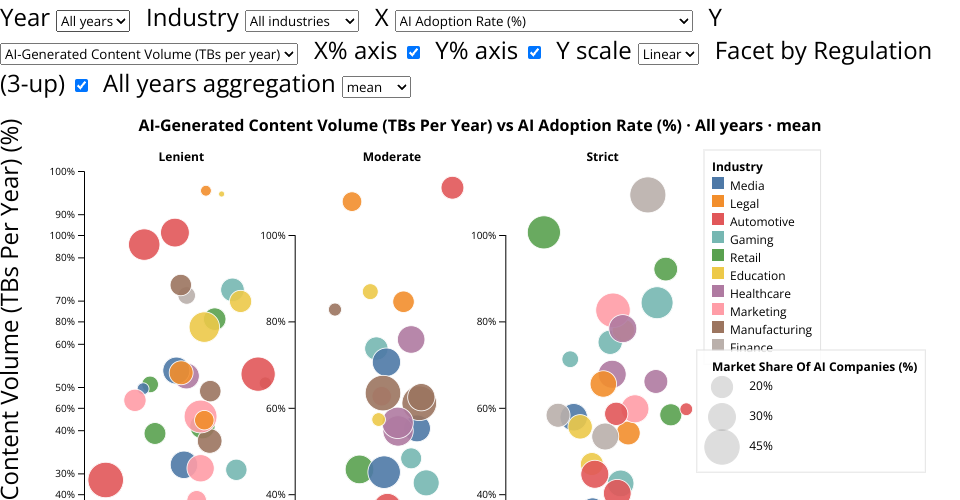Screen dimensions: 960x500
Task: Open the Industry dropdown
Action: 301,21
